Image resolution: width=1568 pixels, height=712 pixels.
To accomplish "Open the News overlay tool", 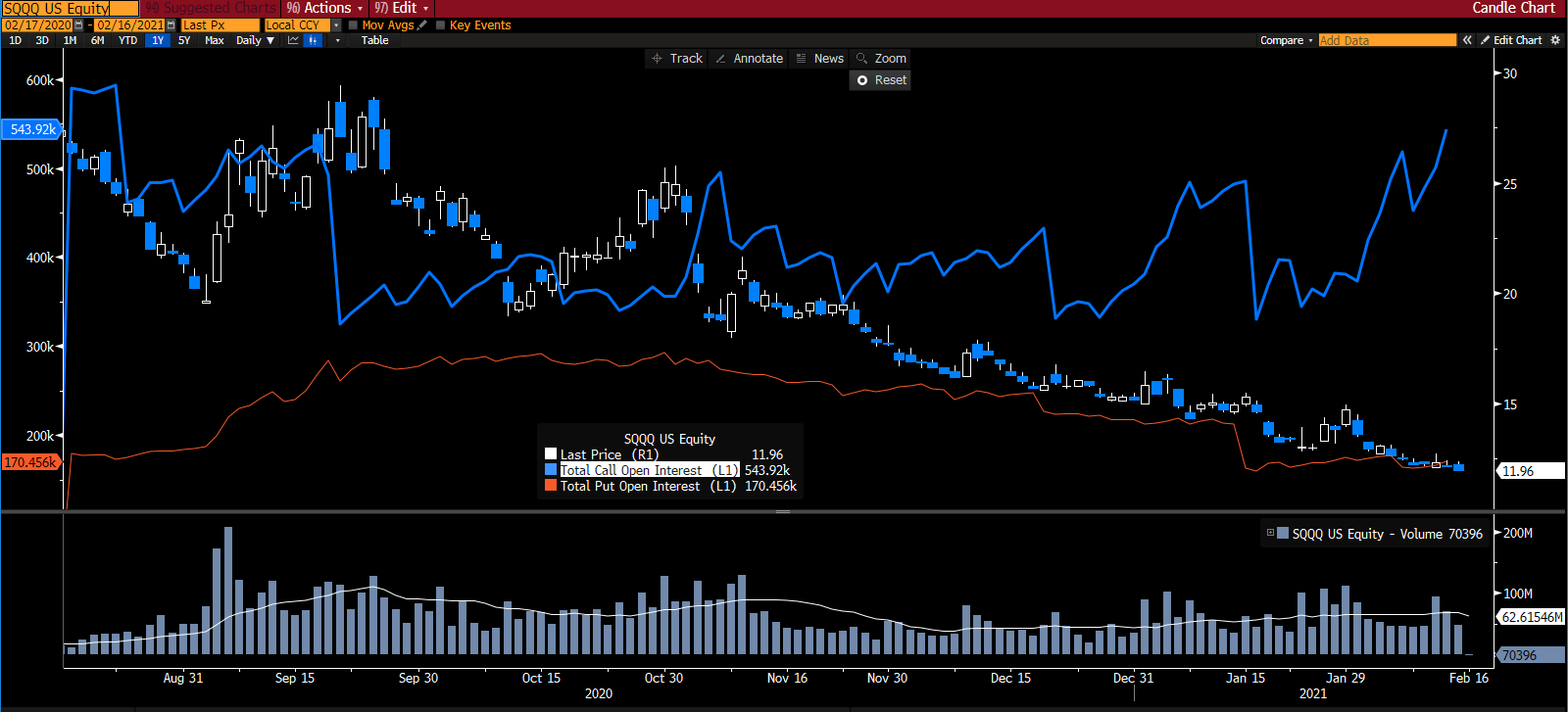I will pyautogui.click(x=819, y=59).
